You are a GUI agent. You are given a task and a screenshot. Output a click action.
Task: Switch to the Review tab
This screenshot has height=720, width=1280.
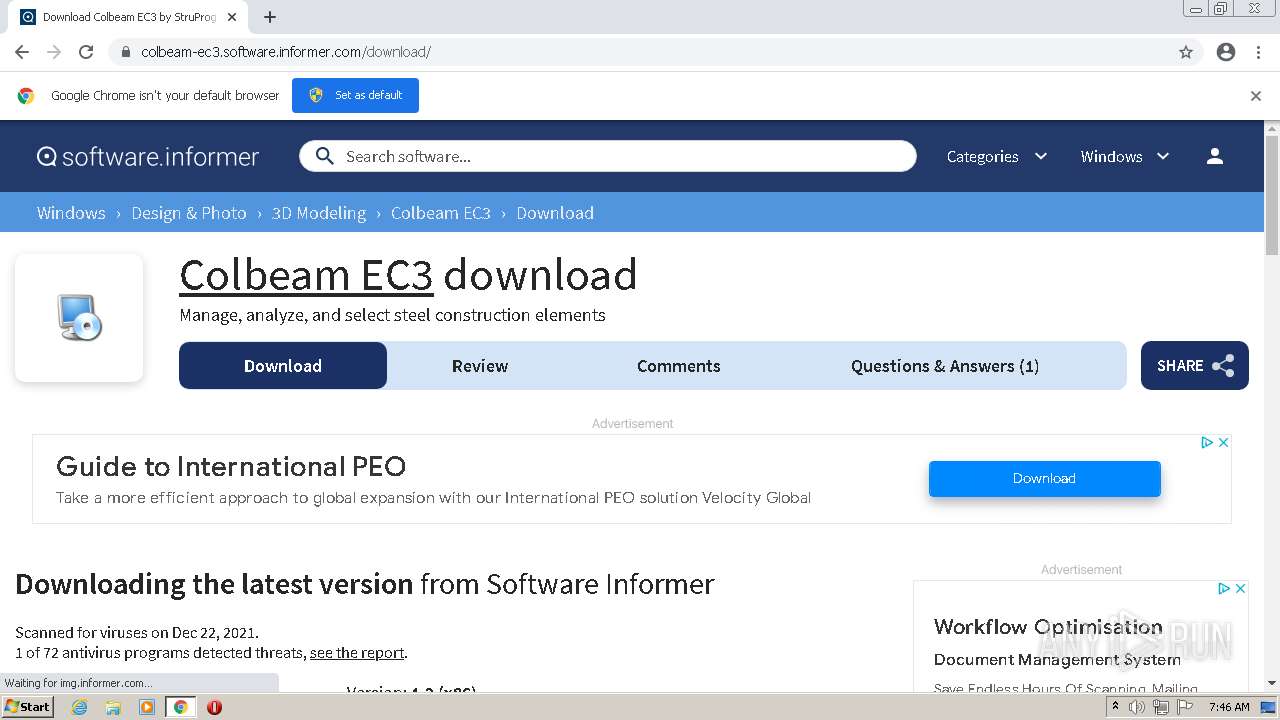(480, 366)
